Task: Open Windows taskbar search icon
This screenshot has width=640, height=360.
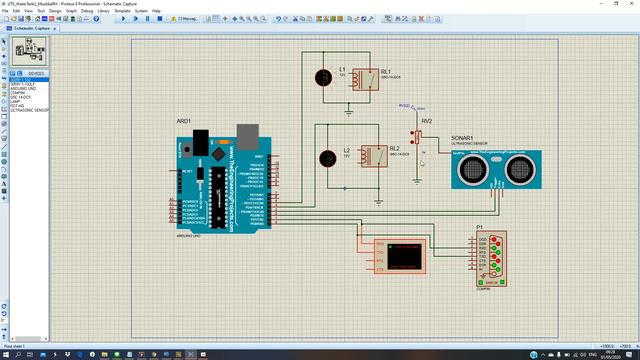Action: tap(18, 354)
